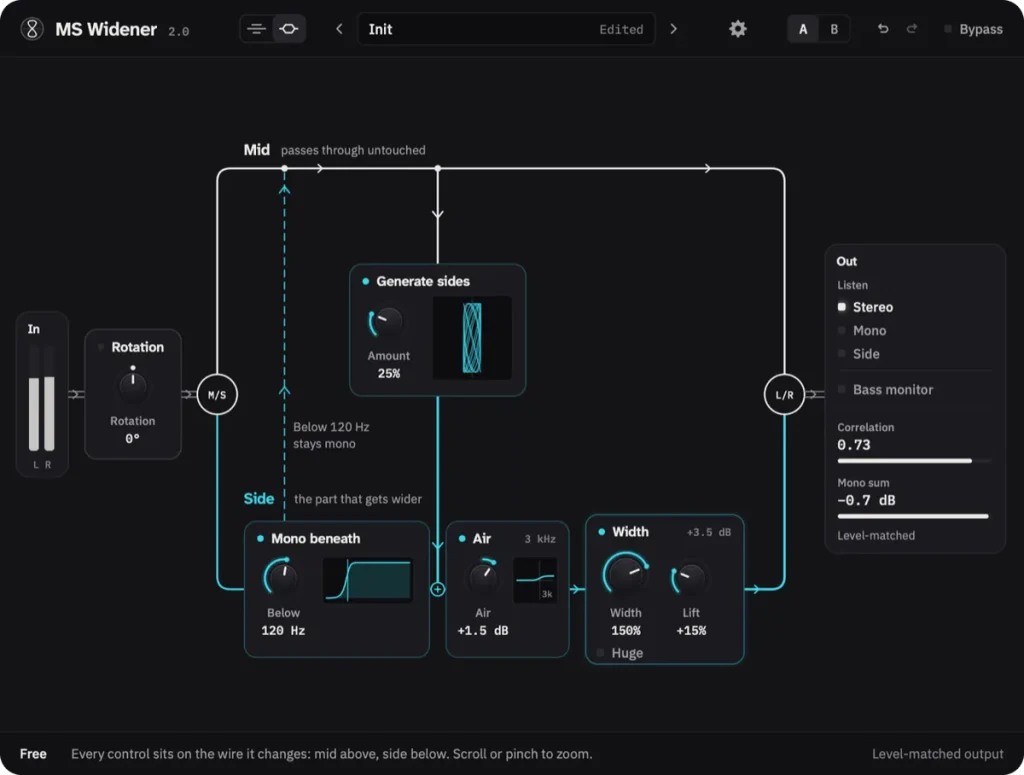The height and width of the screenshot is (775, 1024).
Task: Click the Mono sum meter bar
Action: click(913, 516)
